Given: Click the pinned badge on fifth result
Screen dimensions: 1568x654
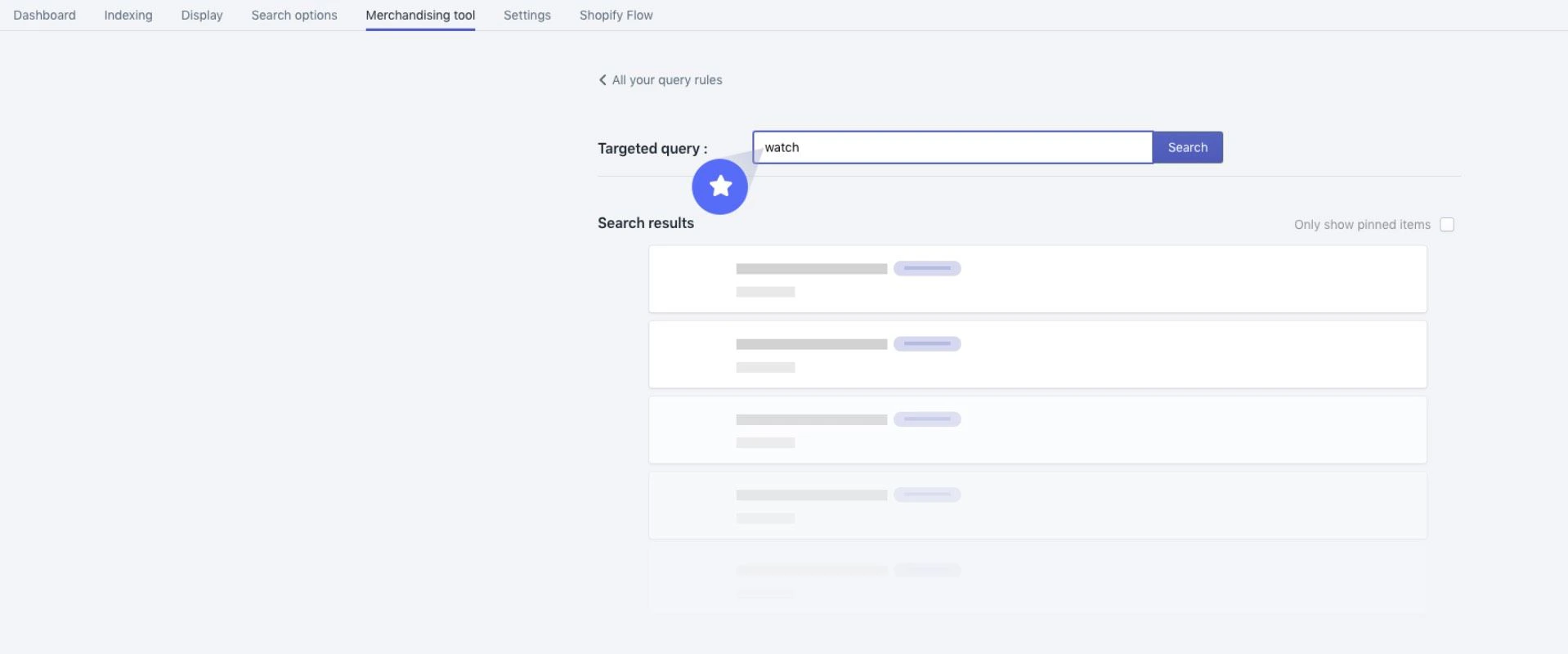Looking at the screenshot, I should coord(927,570).
